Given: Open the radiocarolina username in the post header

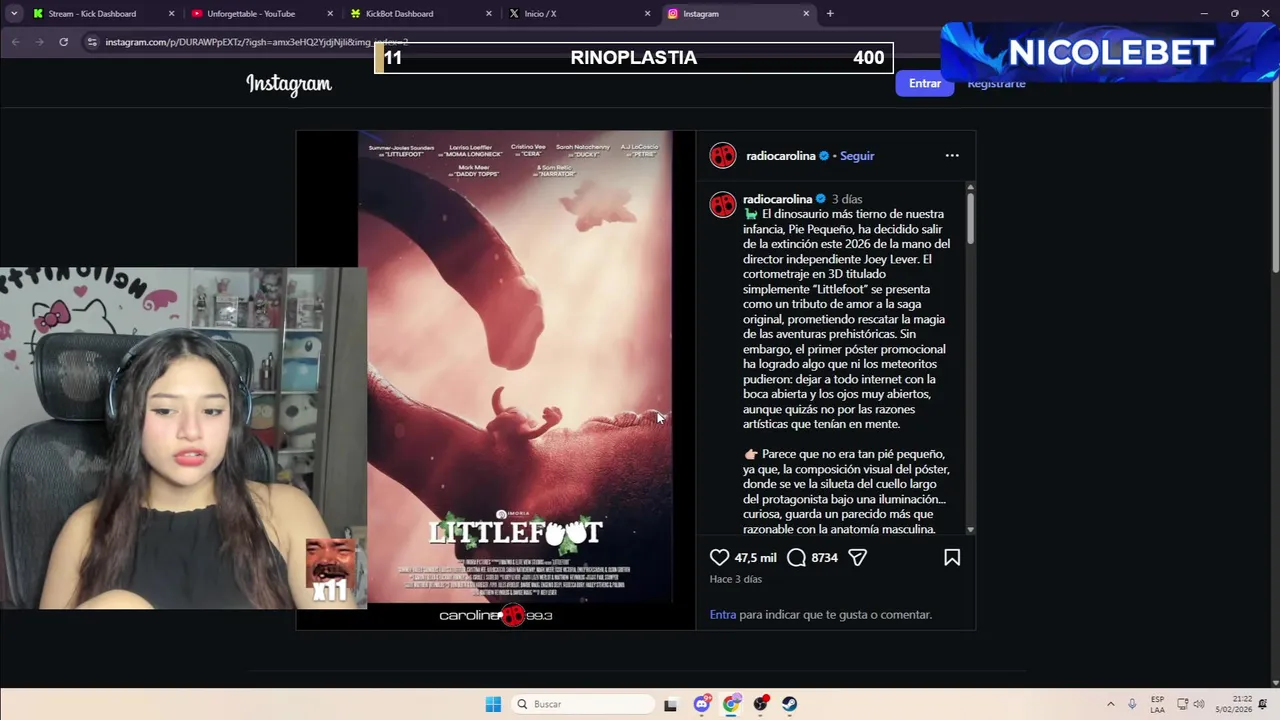Looking at the screenshot, I should [x=781, y=156].
